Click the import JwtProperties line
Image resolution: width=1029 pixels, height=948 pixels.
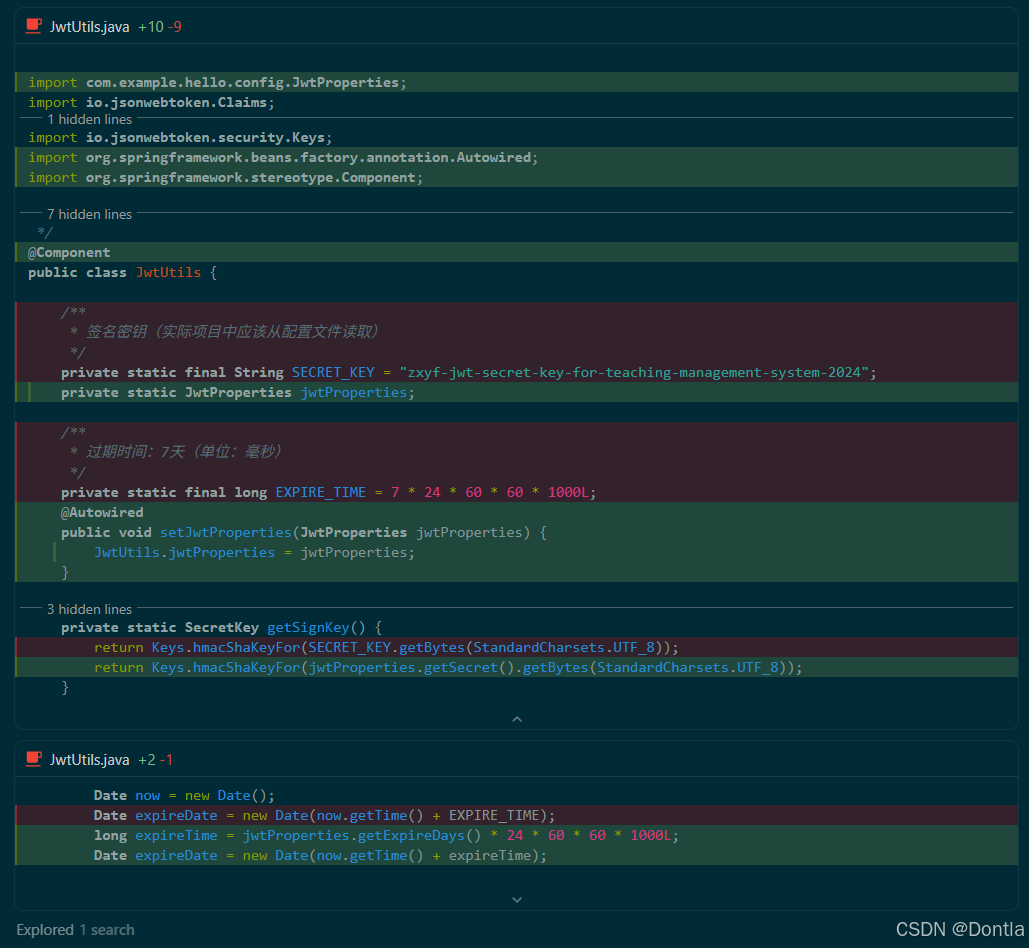click(516, 82)
